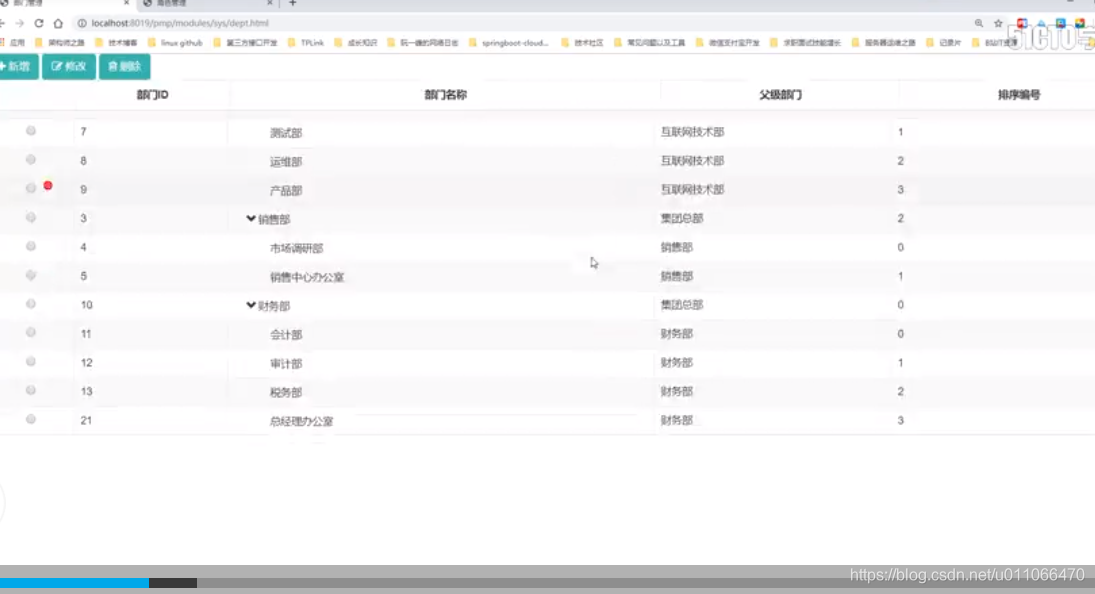Seek the video progress bar at bottom

[548, 582]
